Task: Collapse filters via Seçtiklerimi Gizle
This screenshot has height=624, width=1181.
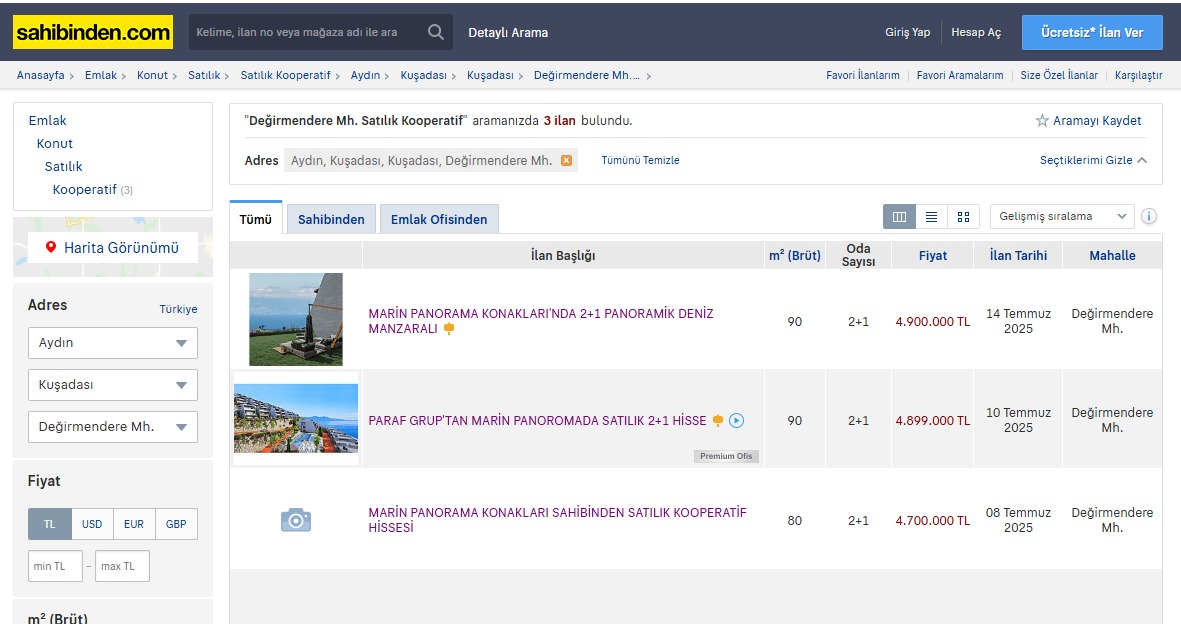Action: point(1093,160)
